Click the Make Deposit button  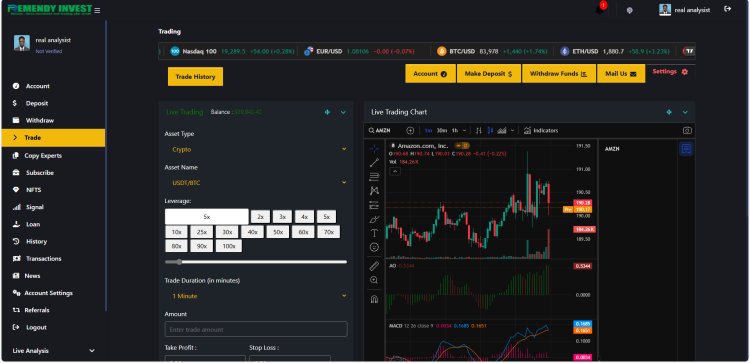(x=488, y=74)
